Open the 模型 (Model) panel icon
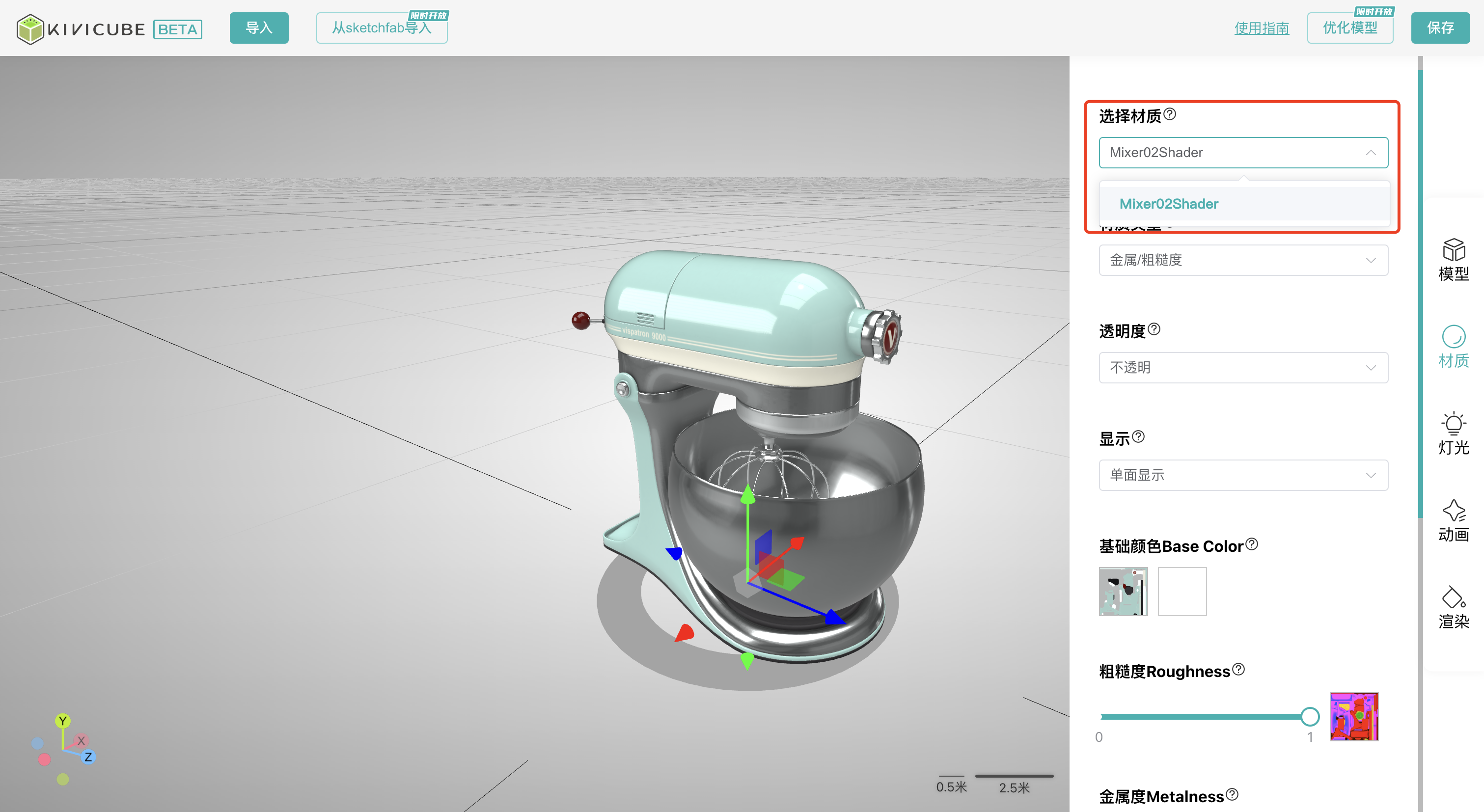This screenshot has width=1484, height=812. click(x=1453, y=260)
